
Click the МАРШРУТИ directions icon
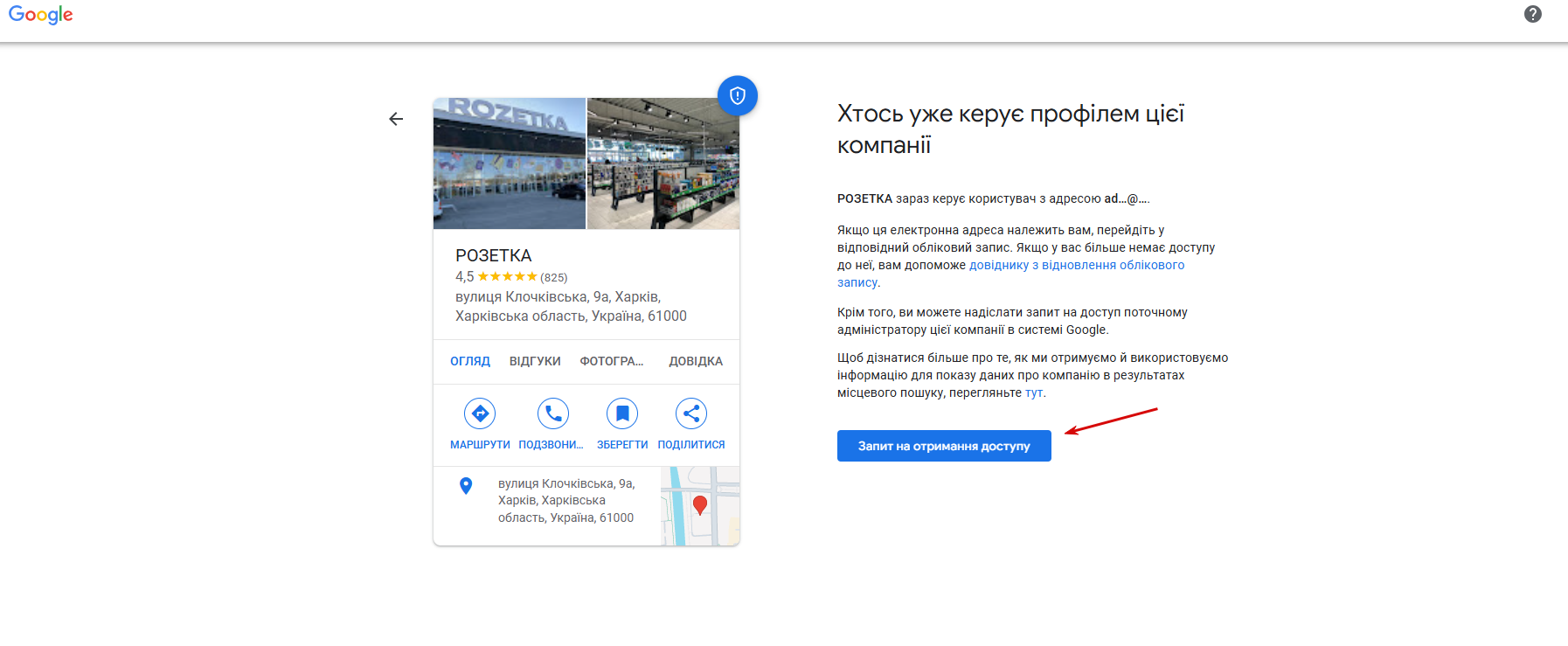(x=480, y=413)
